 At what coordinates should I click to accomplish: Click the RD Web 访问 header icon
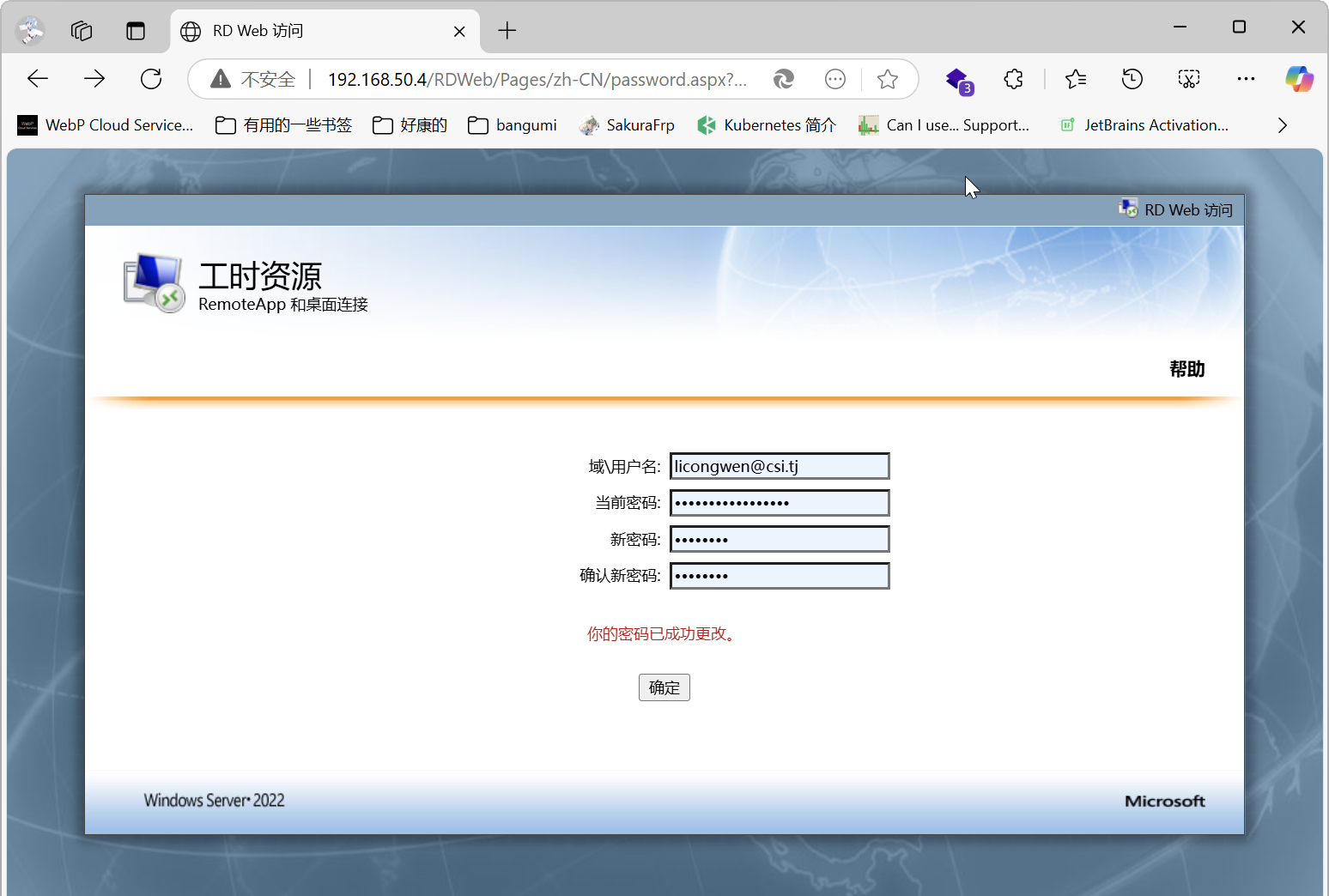click(x=1128, y=209)
